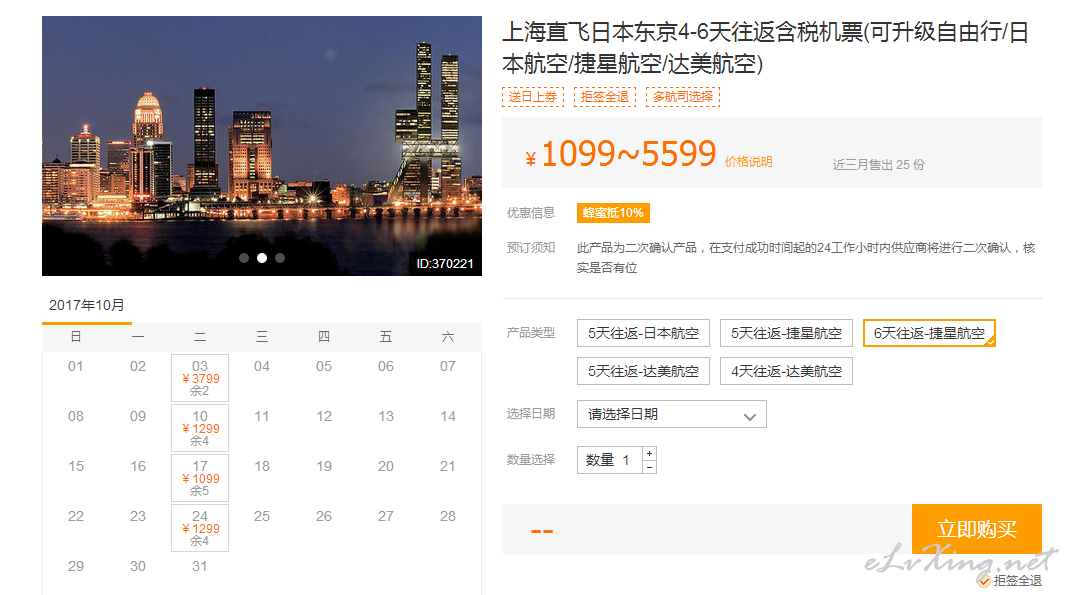Click the 立即购买 buy now button

tap(976, 529)
